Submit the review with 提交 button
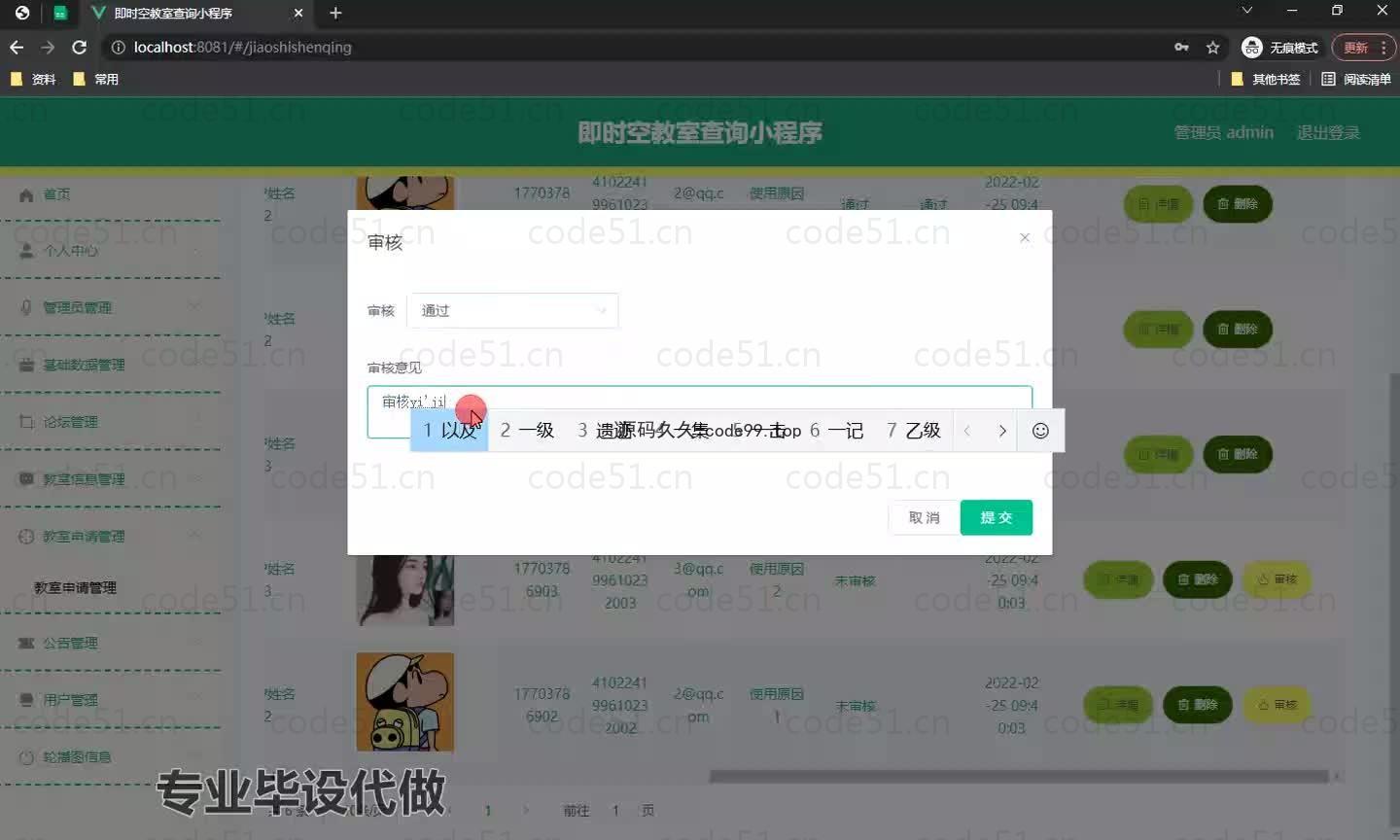Screen dimensions: 1400x840 pos(997,517)
